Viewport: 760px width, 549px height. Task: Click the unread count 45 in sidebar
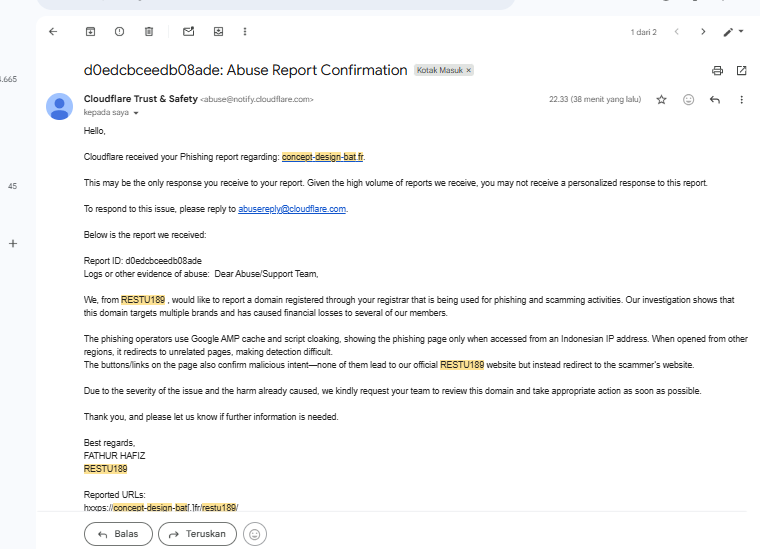pyautogui.click(x=13, y=186)
